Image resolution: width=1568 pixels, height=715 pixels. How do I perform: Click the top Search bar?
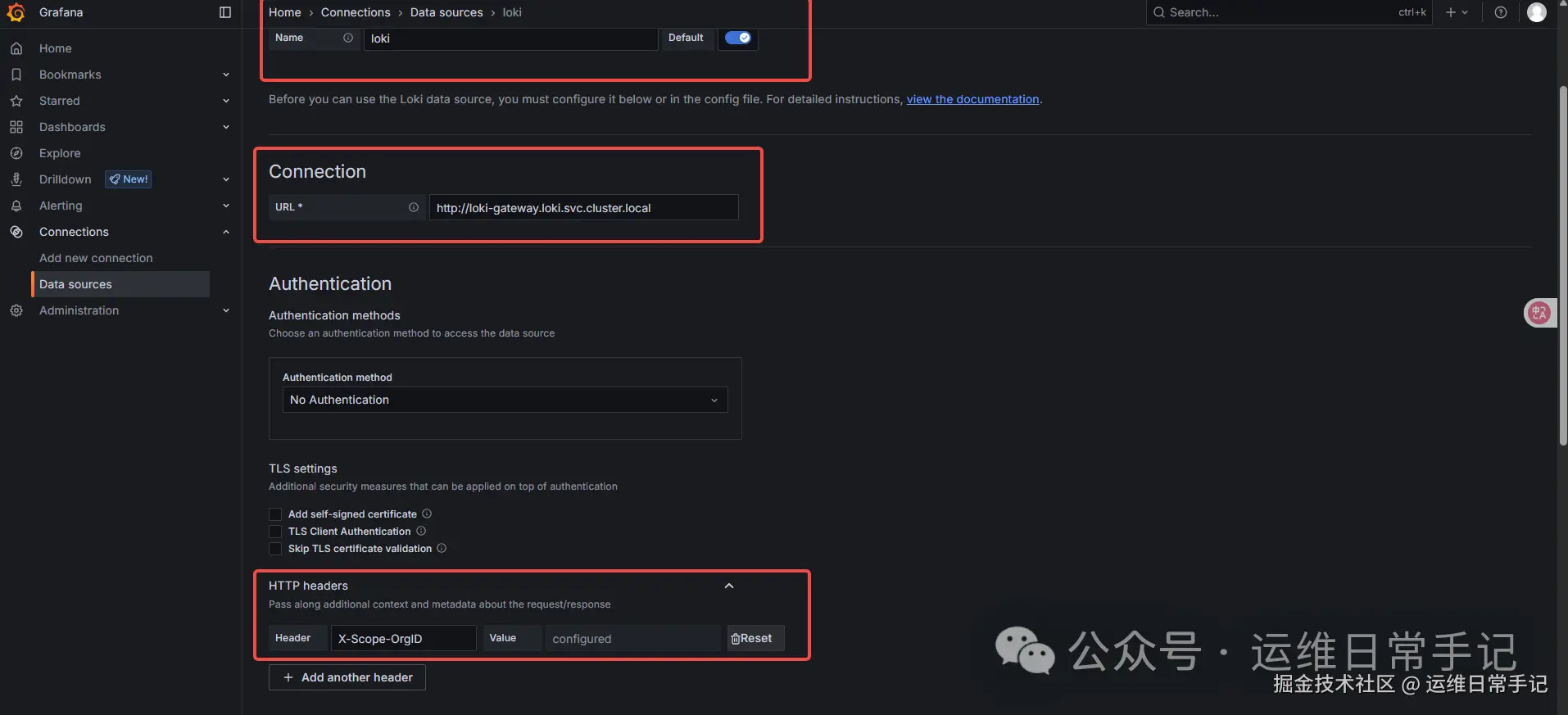(x=1289, y=12)
